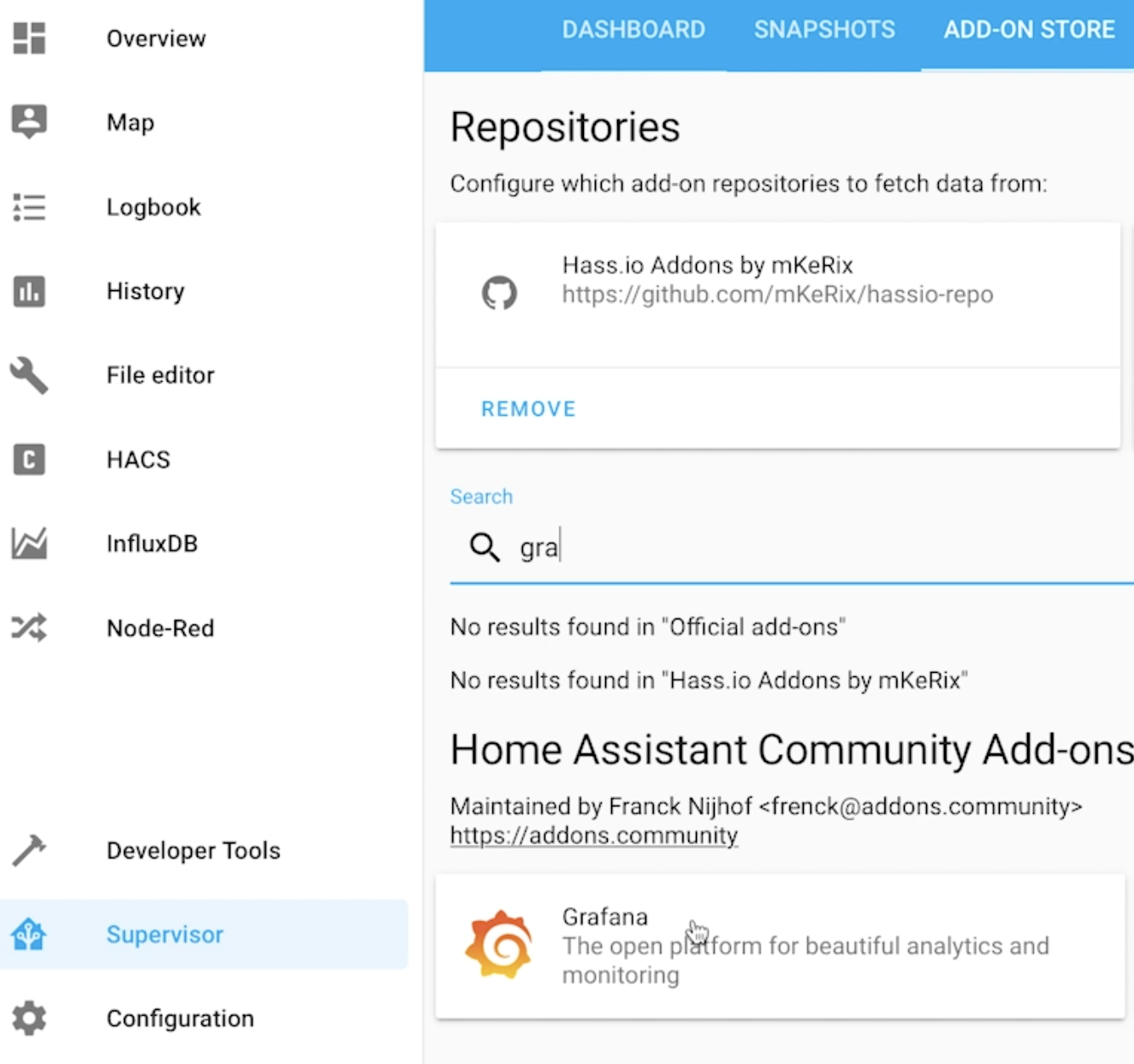Click the Grafana description text
The width and height of the screenshot is (1134, 1064).
[806, 960]
